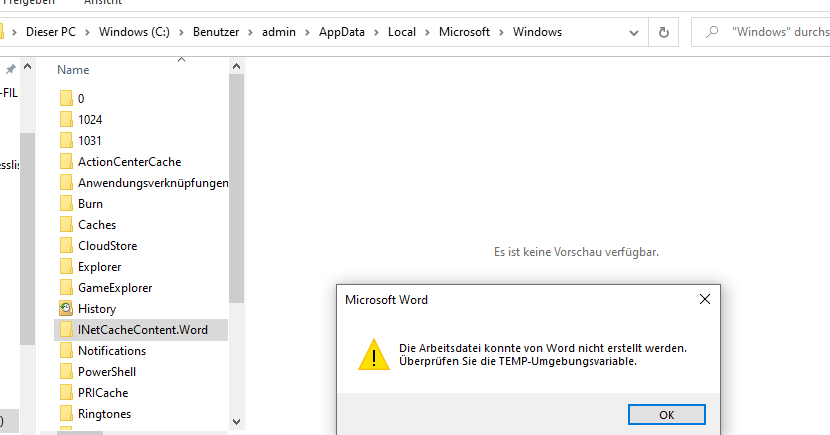Select the Caches folder

pos(97,225)
